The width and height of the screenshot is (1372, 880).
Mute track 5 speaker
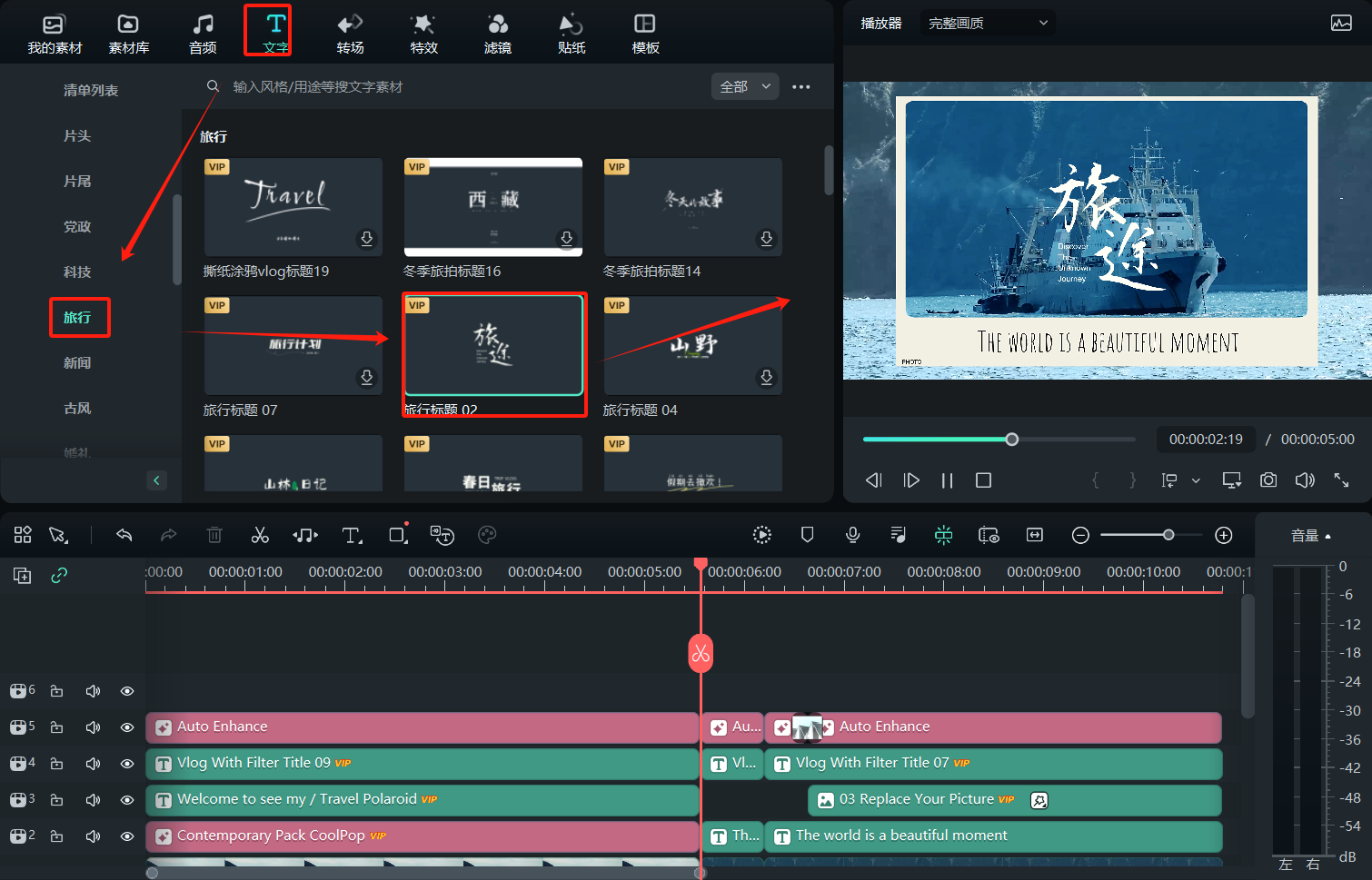pos(93,727)
